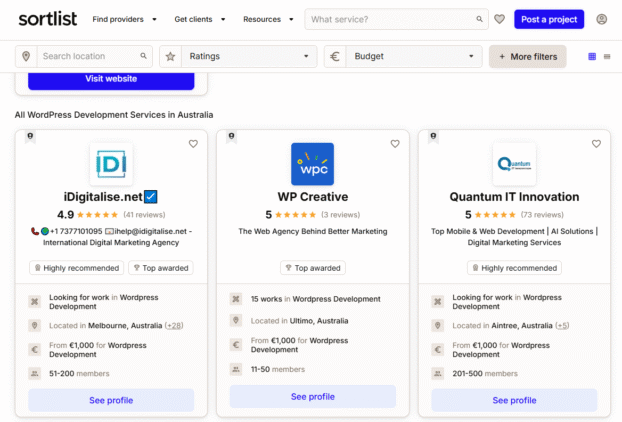Click 11-50 members text
Image resolution: width=622 pixels, height=422 pixels.
pos(278,369)
